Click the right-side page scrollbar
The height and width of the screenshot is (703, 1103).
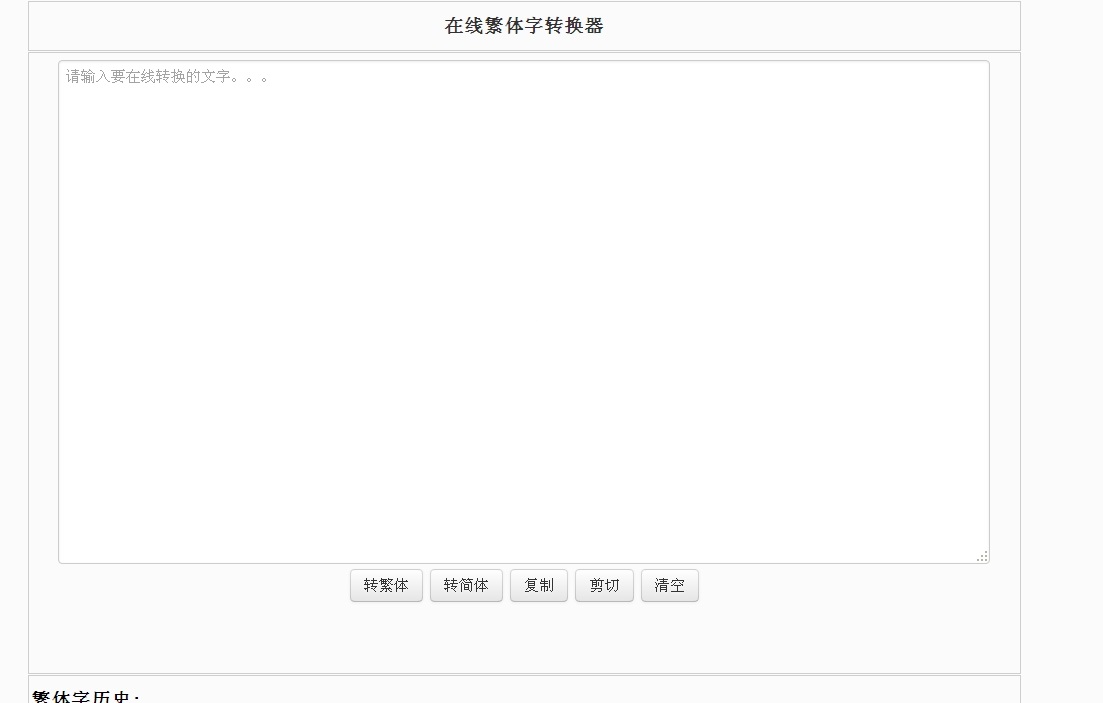point(1096,350)
